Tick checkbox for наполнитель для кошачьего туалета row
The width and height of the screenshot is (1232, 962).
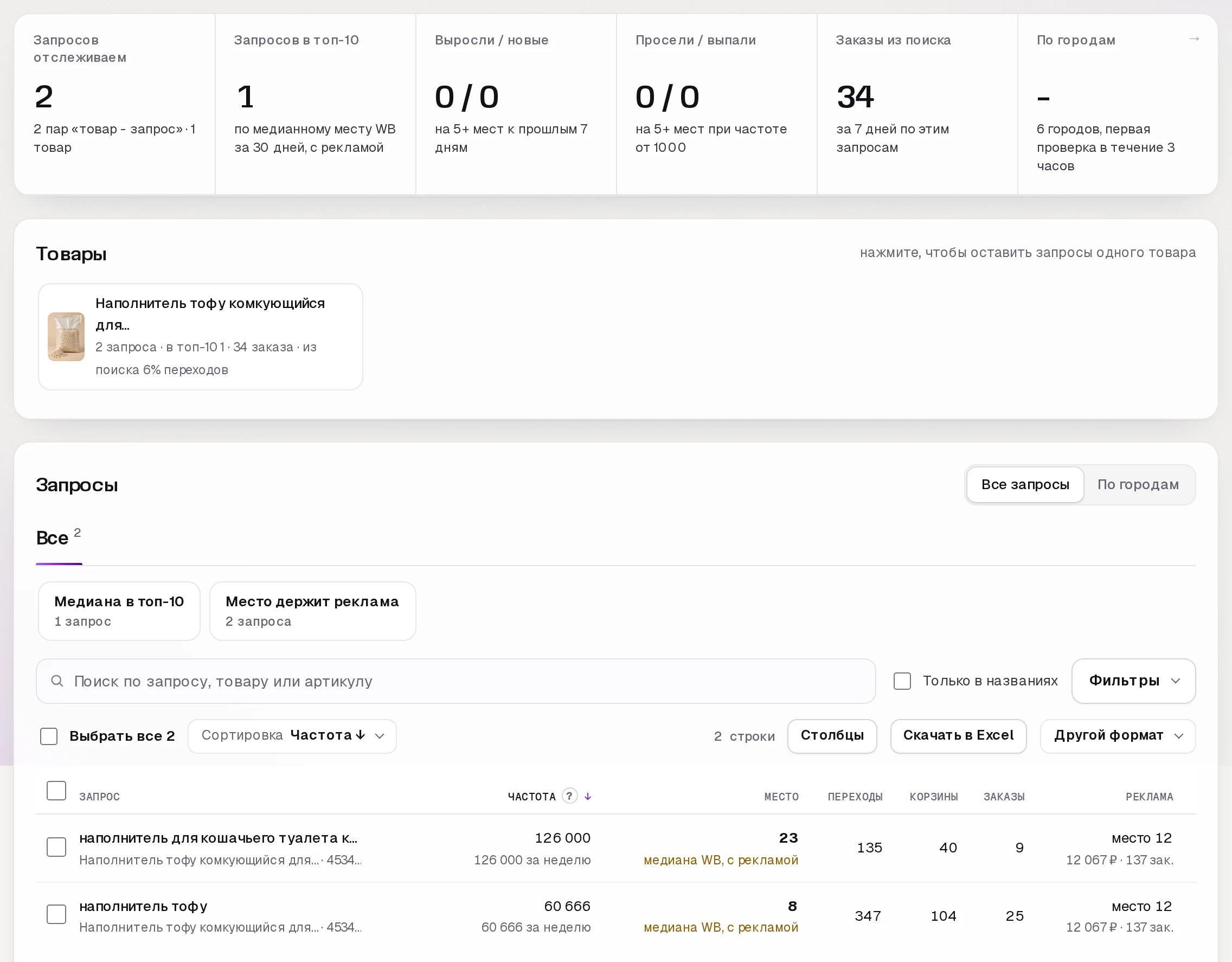click(x=56, y=847)
